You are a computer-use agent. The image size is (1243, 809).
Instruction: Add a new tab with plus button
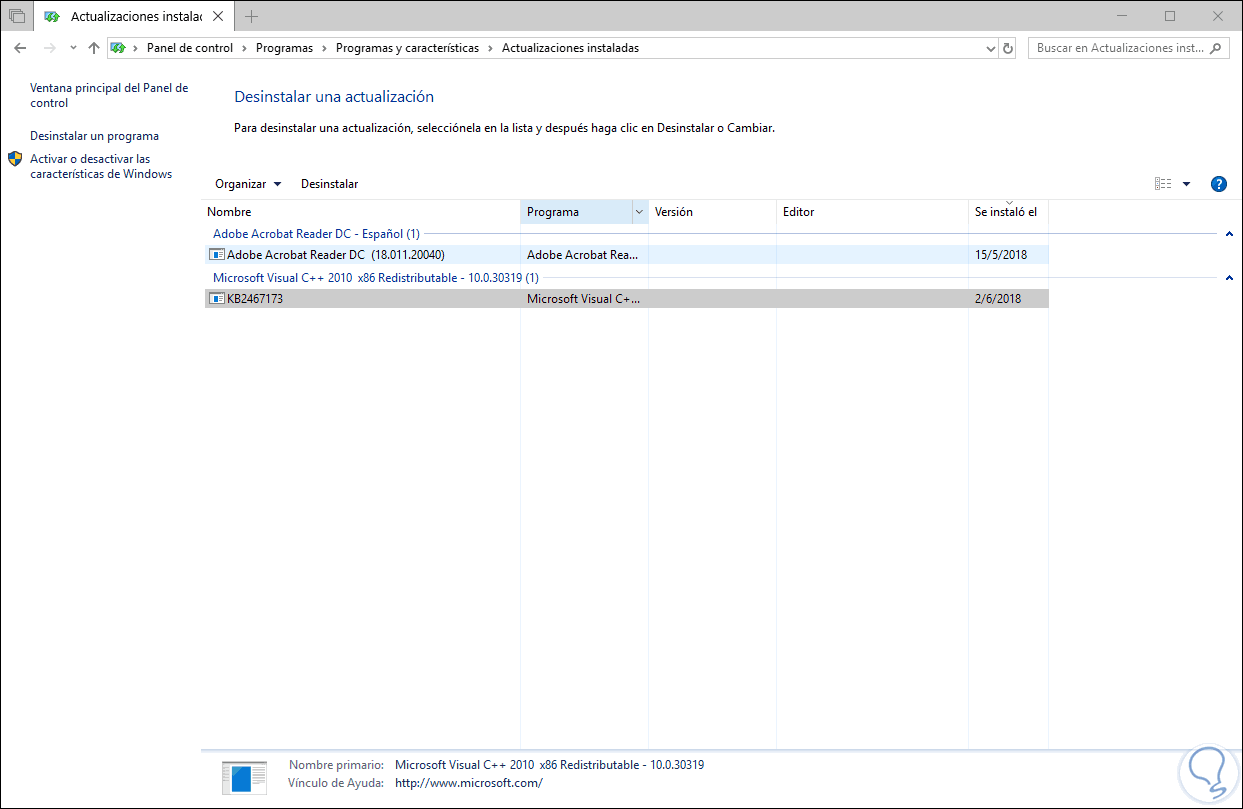(x=251, y=16)
